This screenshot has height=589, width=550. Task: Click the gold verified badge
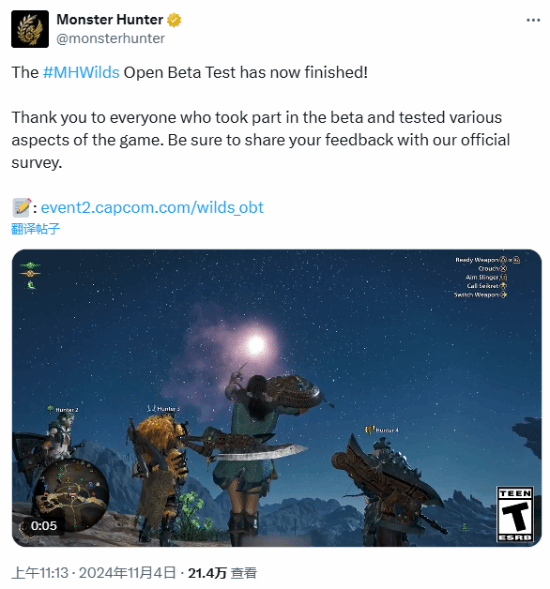[x=174, y=20]
